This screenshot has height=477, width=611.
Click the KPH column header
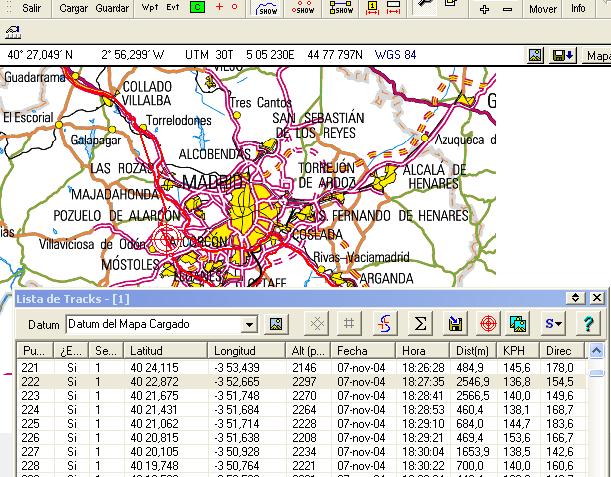pyautogui.click(x=518, y=351)
